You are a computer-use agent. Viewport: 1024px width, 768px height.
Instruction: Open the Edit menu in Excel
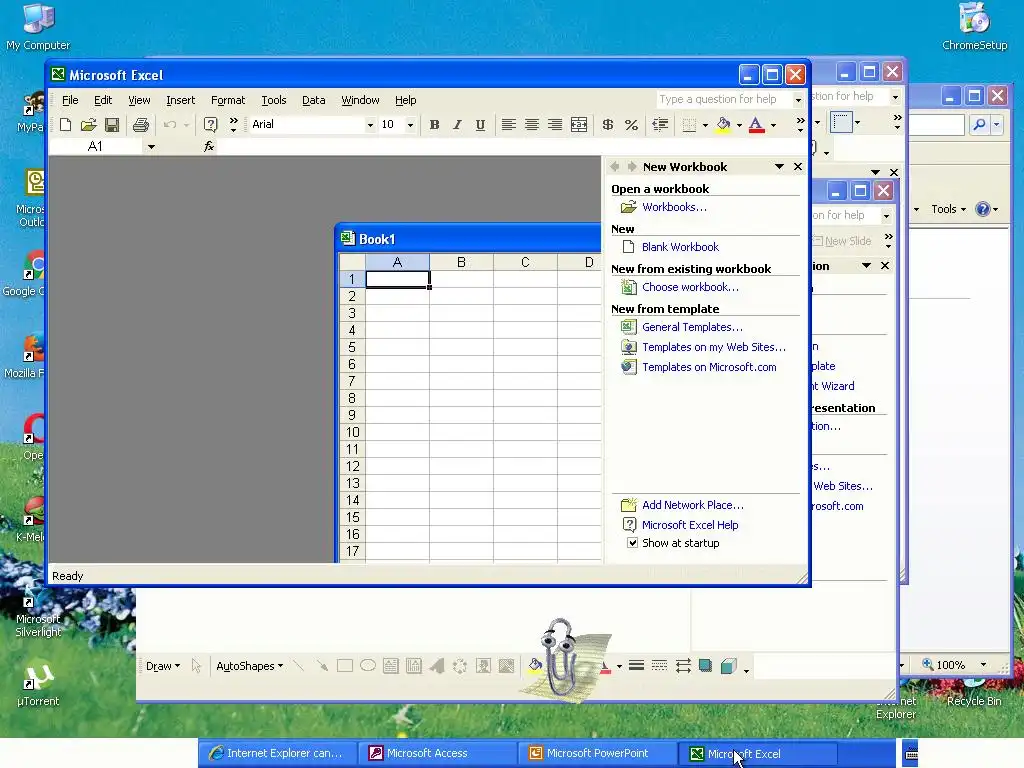(x=103, y=101)
